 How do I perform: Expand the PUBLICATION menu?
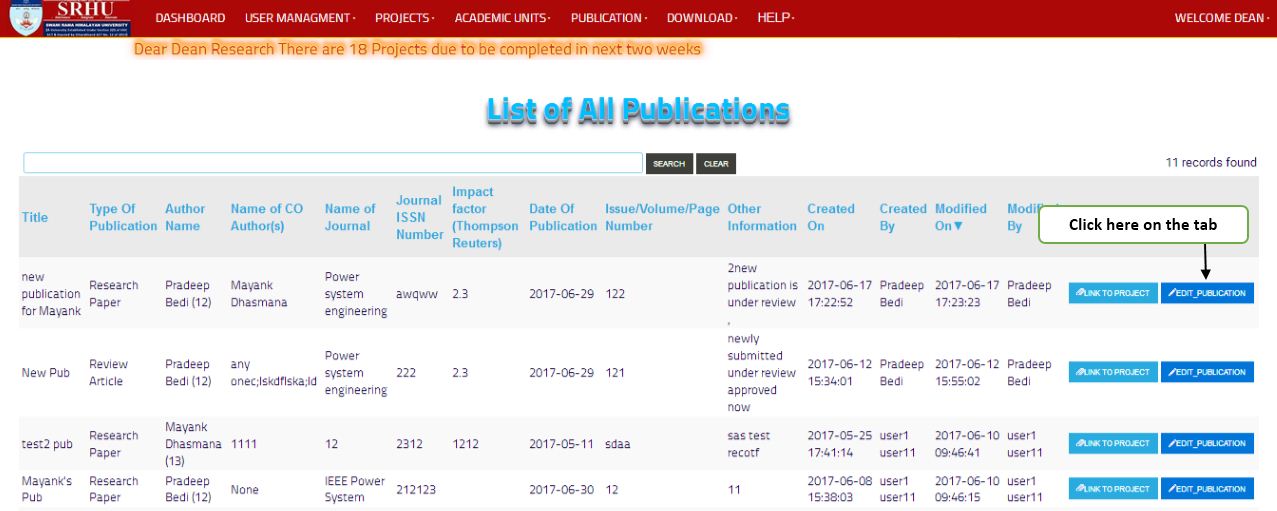click(x=609, y=18)
